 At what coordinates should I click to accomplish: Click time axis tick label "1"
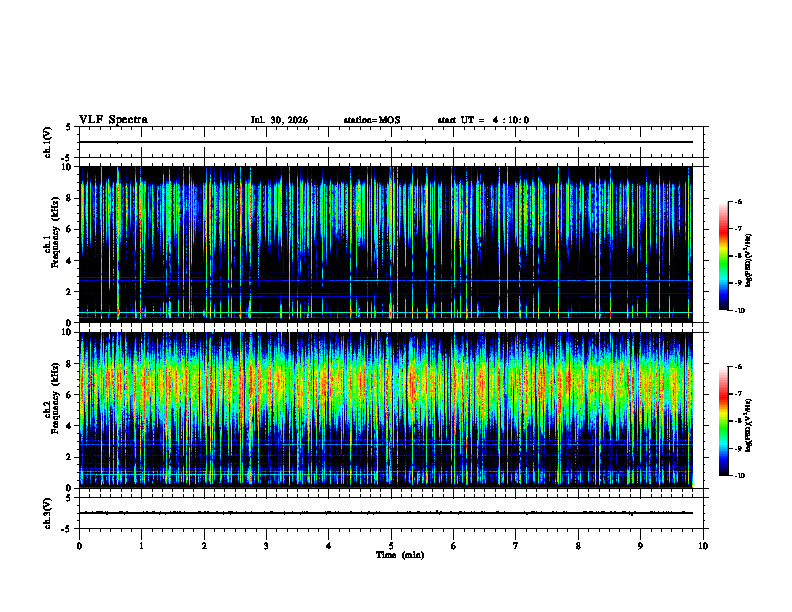click(x=141, y=546)
